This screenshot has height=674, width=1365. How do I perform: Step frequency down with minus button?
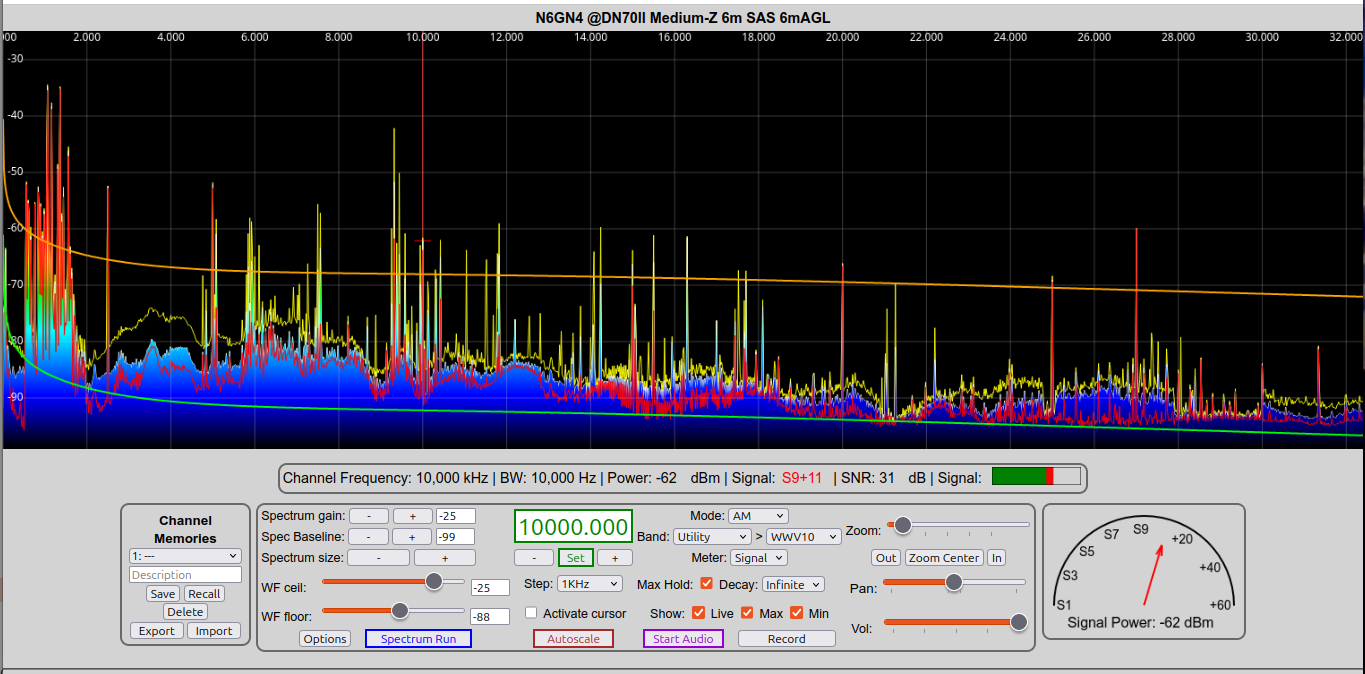pos(534,558)
